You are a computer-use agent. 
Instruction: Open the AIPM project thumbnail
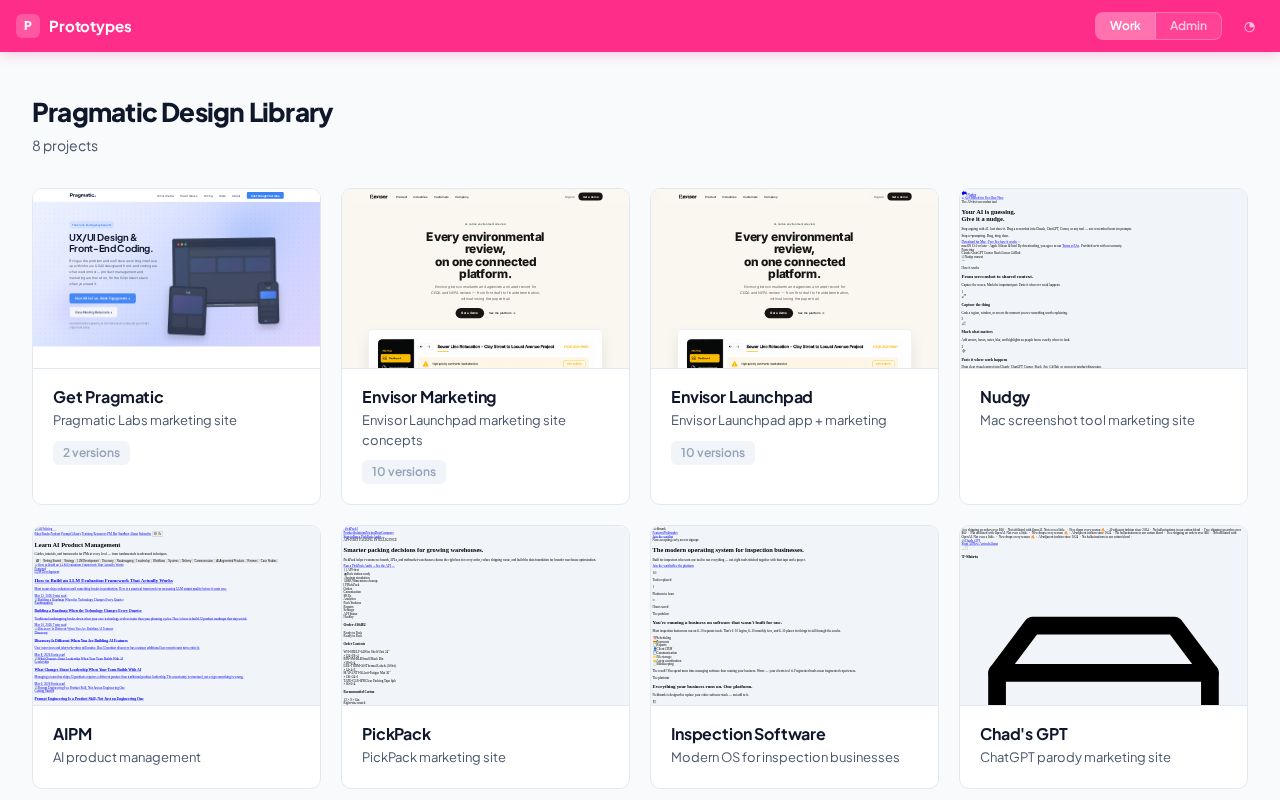point(177,616)
